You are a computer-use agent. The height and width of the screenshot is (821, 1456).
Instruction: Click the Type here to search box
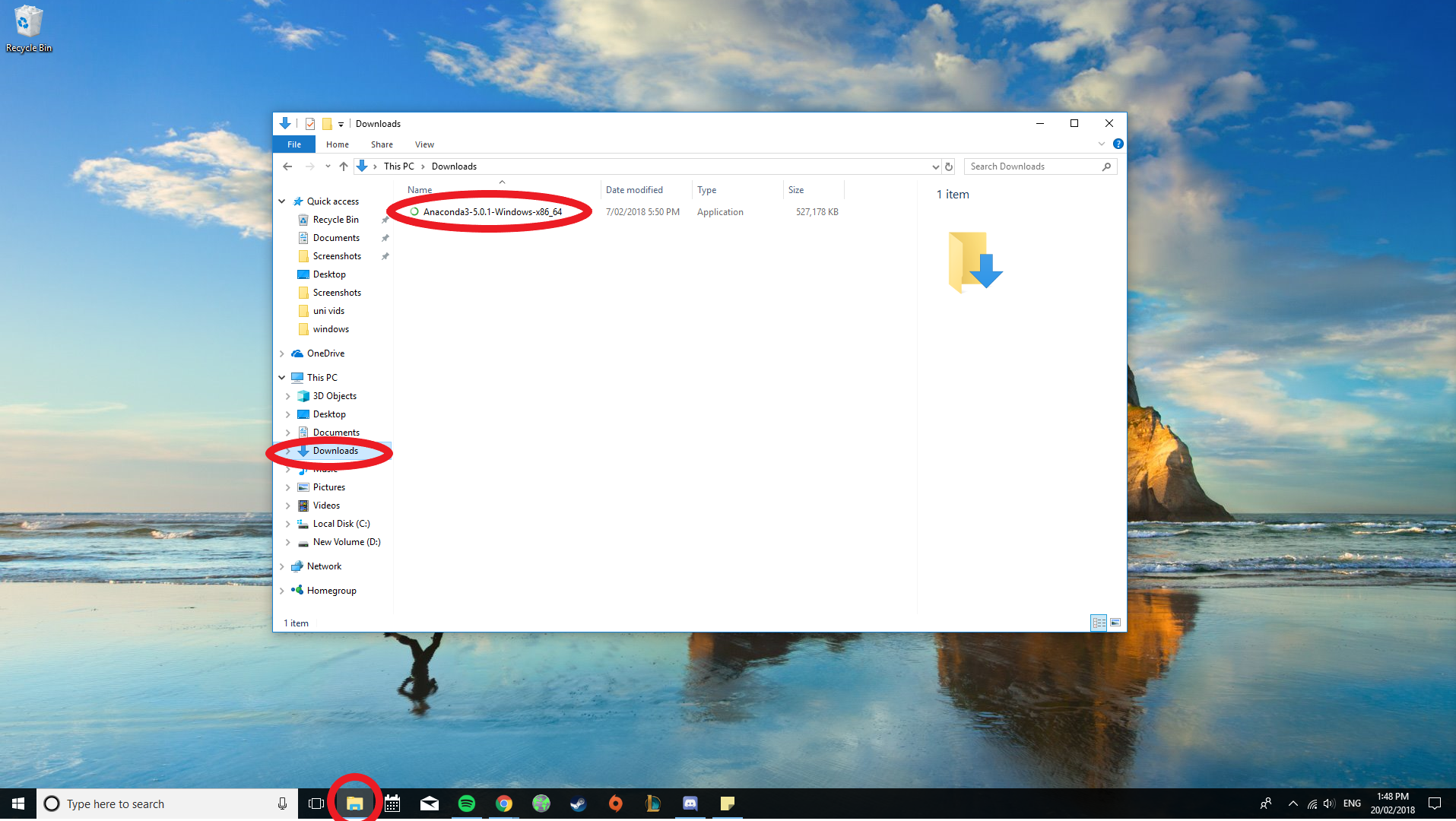point(167,804)
